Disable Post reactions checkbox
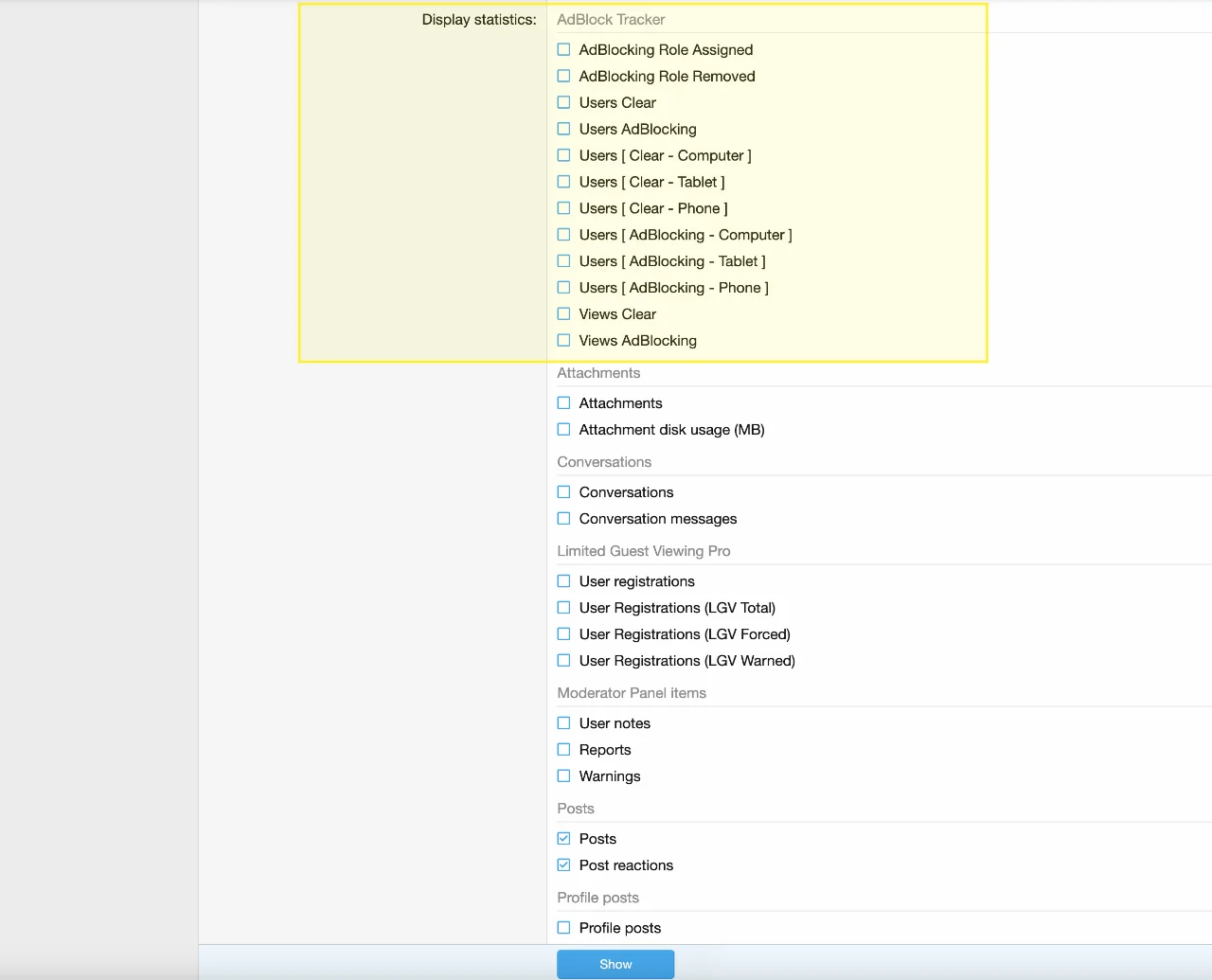 tap(564, 865)
